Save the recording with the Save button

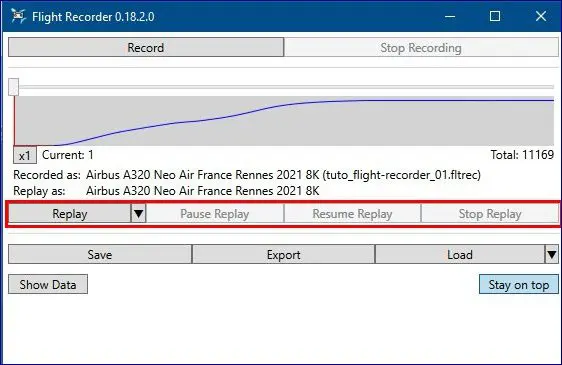tap(100, 255)
